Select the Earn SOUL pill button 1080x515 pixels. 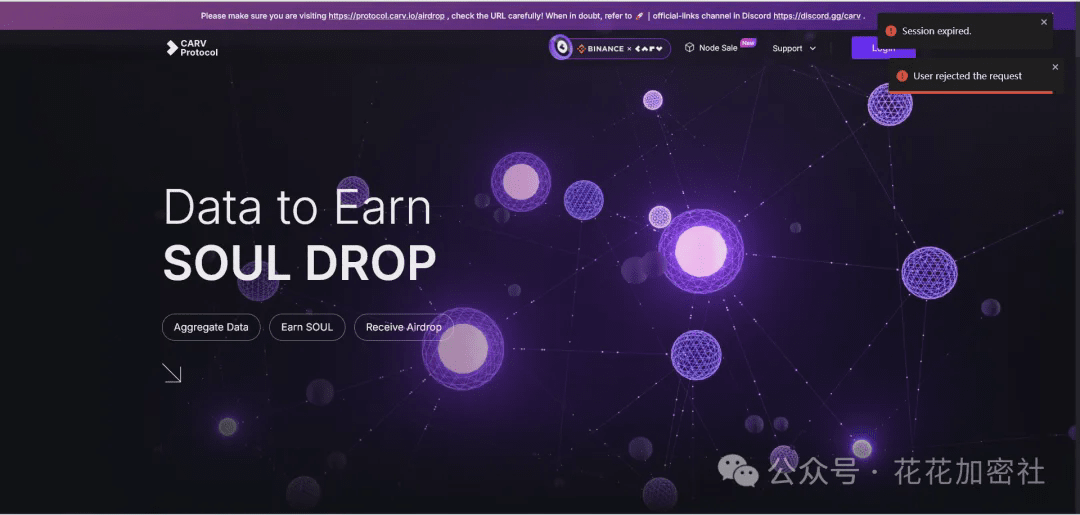307,327
